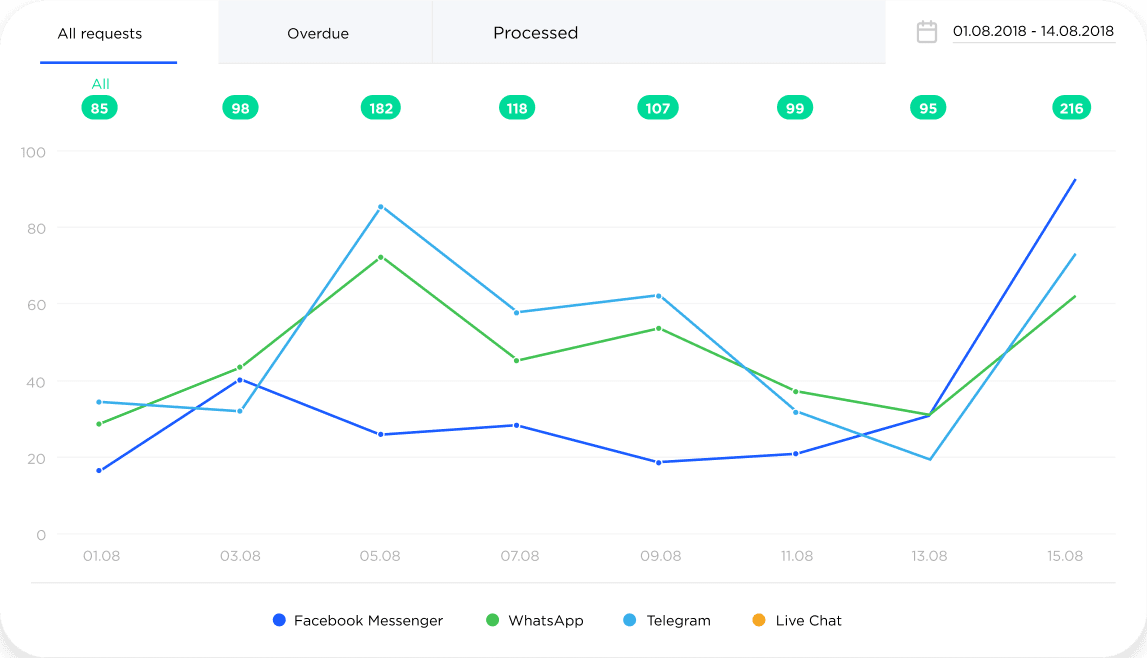The width and height of the screenshot is (1147, 658).
Task: Click WhatsApp data point on 05.08
Action: (x=380, y=257)
